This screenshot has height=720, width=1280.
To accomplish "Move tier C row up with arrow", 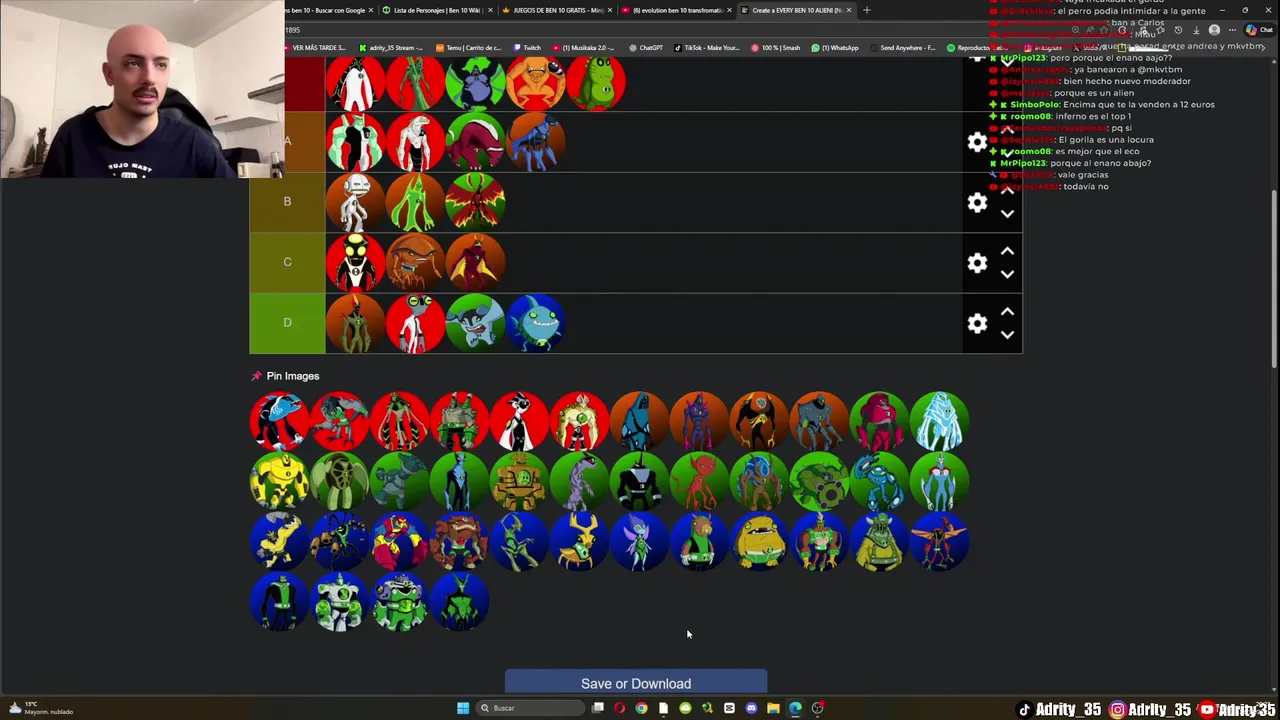I will pyautogui.click(x=1007, y=251).
